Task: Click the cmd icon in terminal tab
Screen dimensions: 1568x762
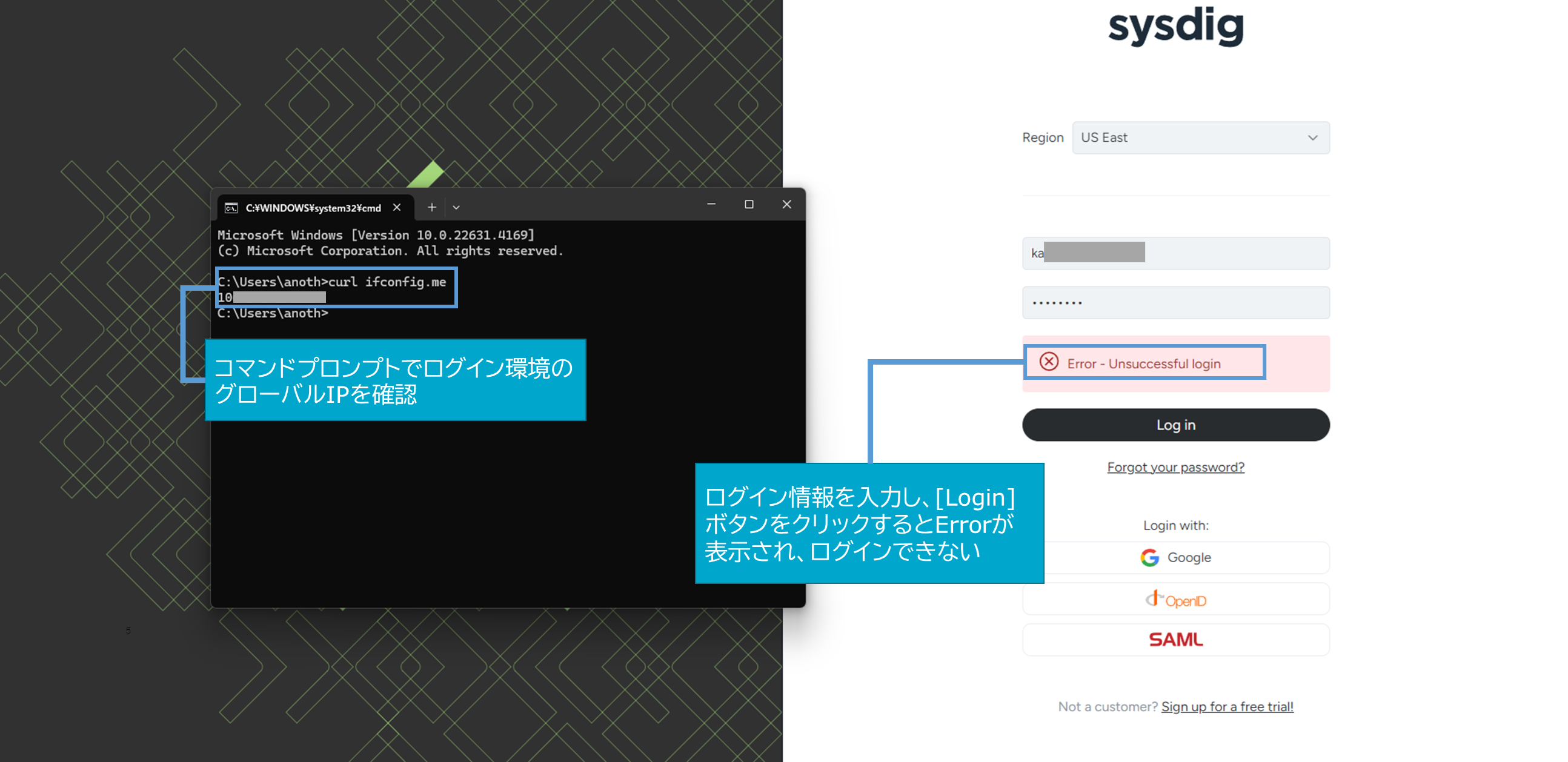Action: point(231,208)
